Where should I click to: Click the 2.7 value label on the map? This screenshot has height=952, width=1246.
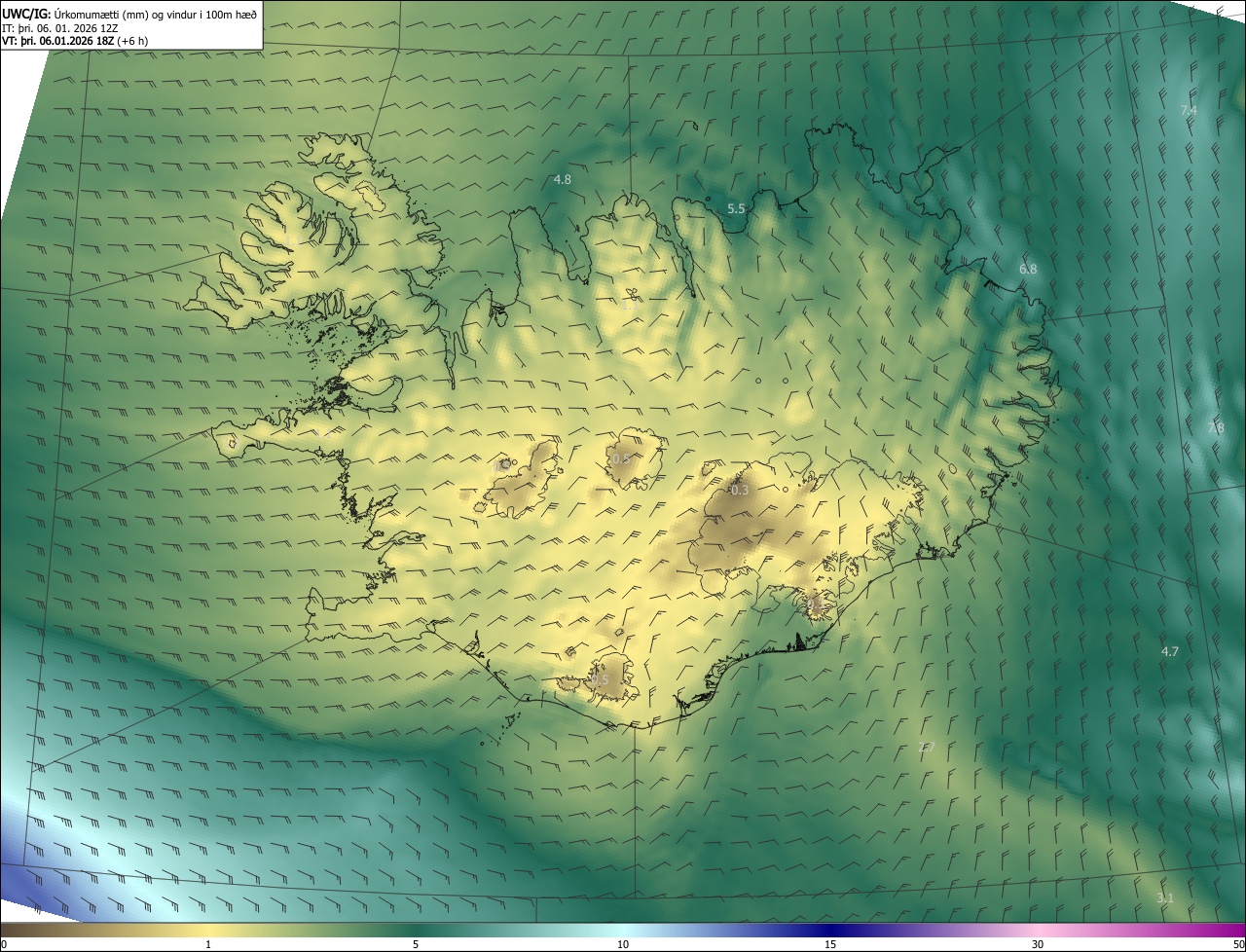927,747
